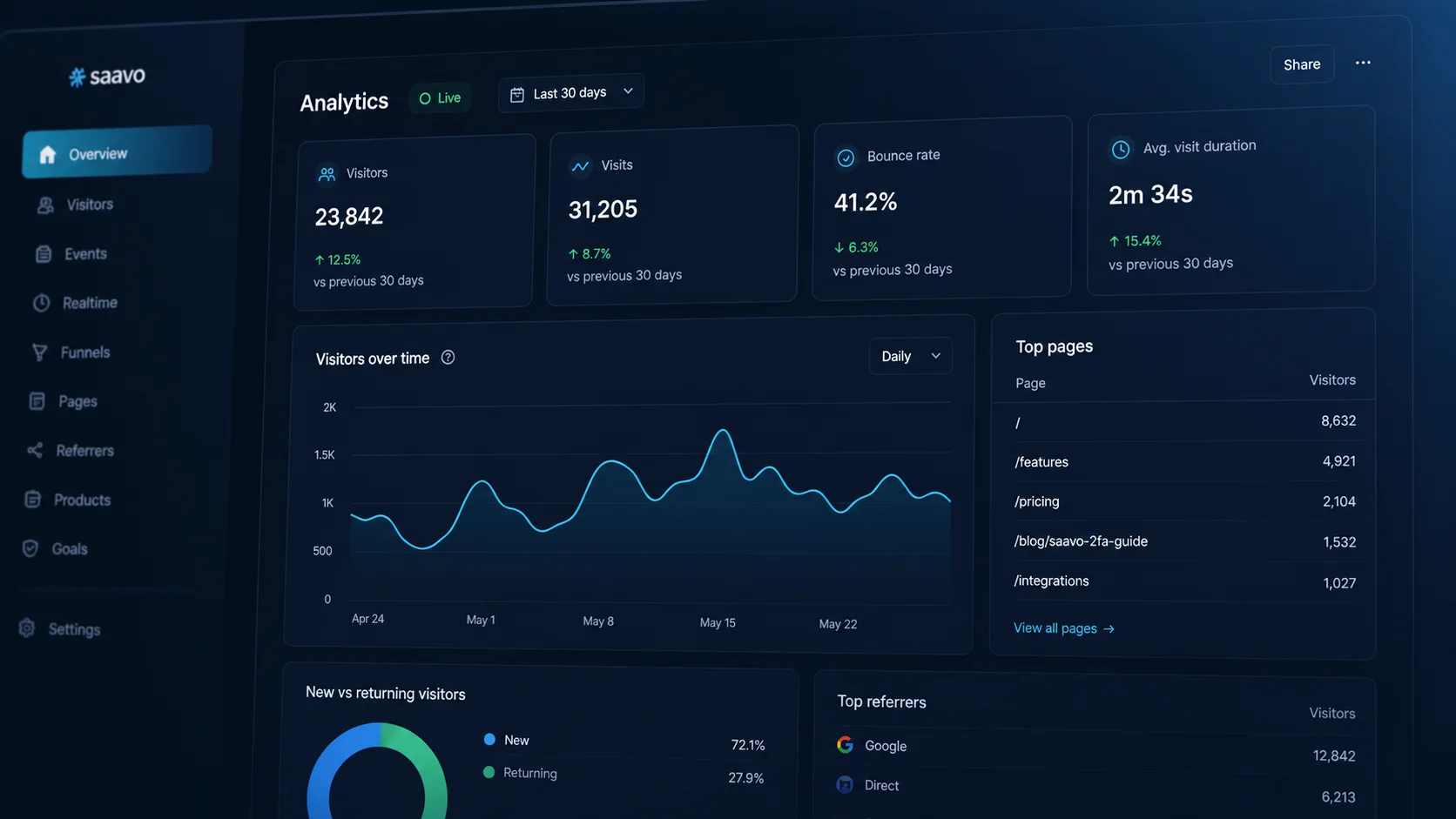
Task: Click the Visitors card people icon
Action: (x=327, y=174)
